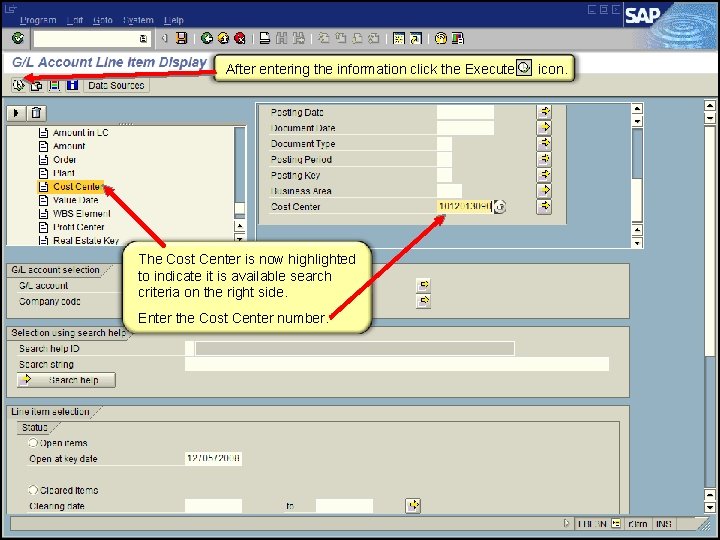Select the Cleared items radio button
The width and height of the screenshot is (720, 540).
[x=33, y=490]
